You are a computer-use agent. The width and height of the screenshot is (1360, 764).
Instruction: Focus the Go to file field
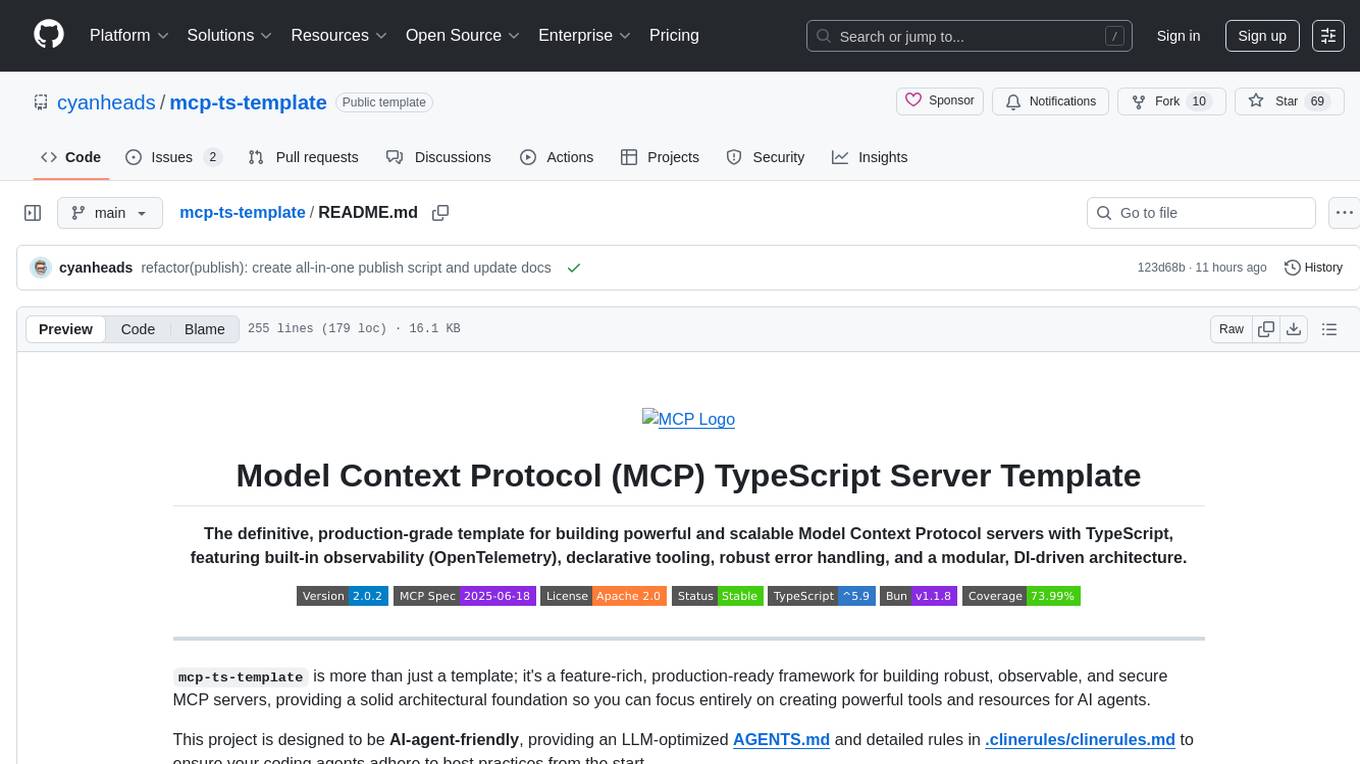1201,213
